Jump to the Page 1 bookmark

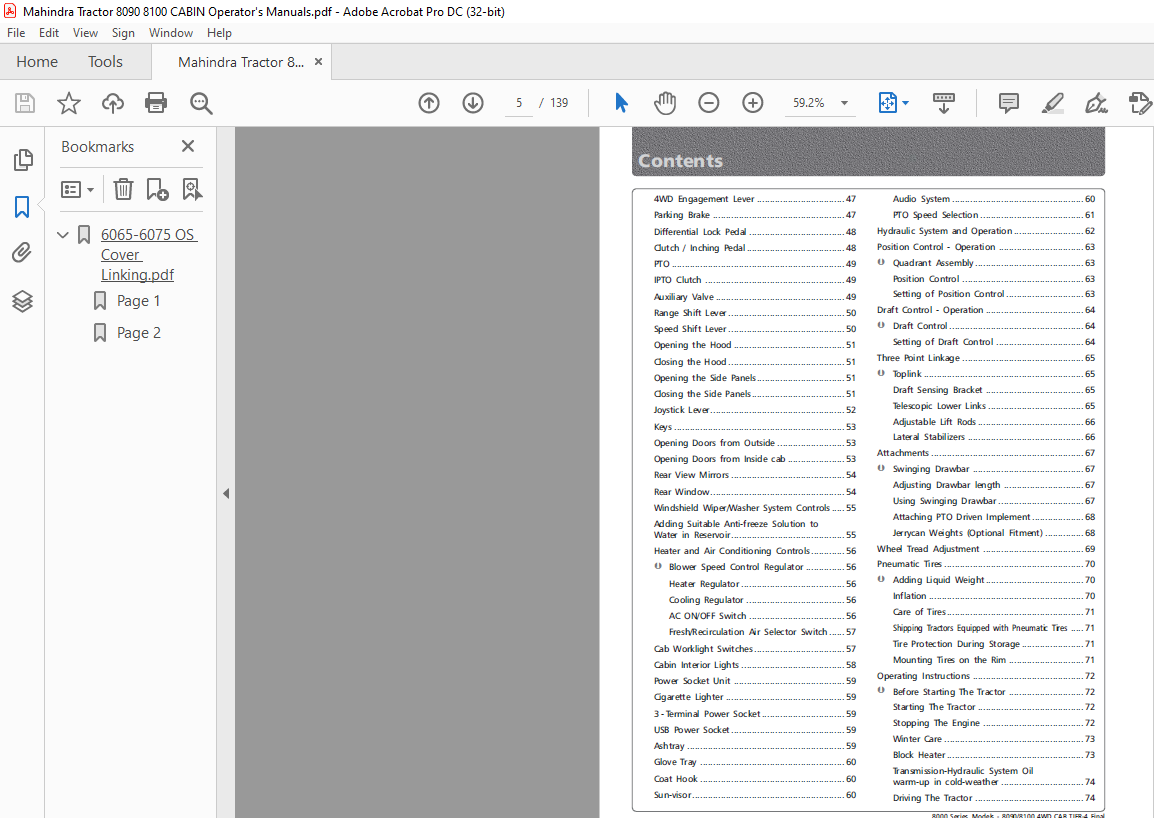(x=138, y=300)
